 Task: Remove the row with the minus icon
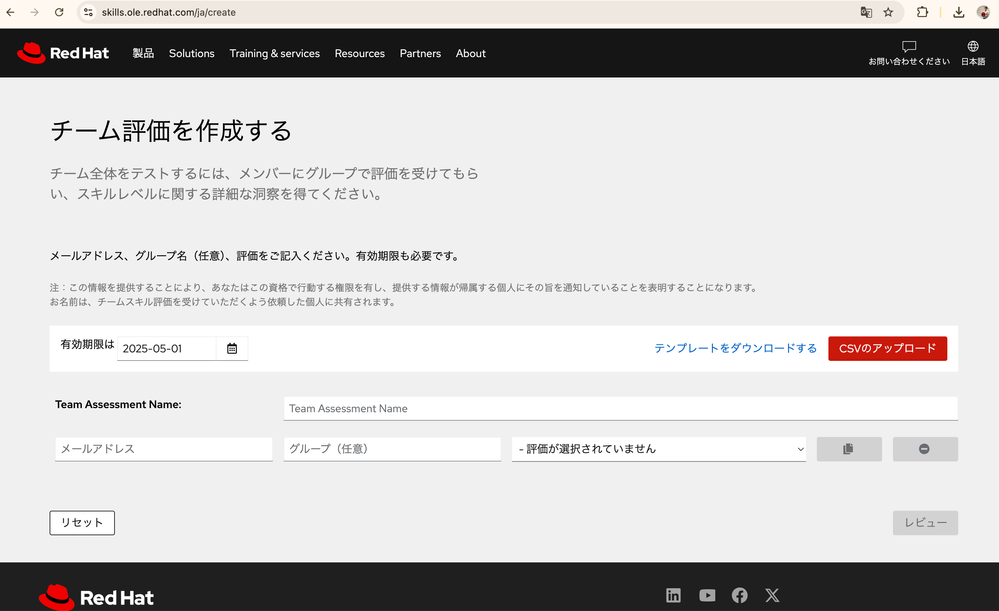pos(924,449)
